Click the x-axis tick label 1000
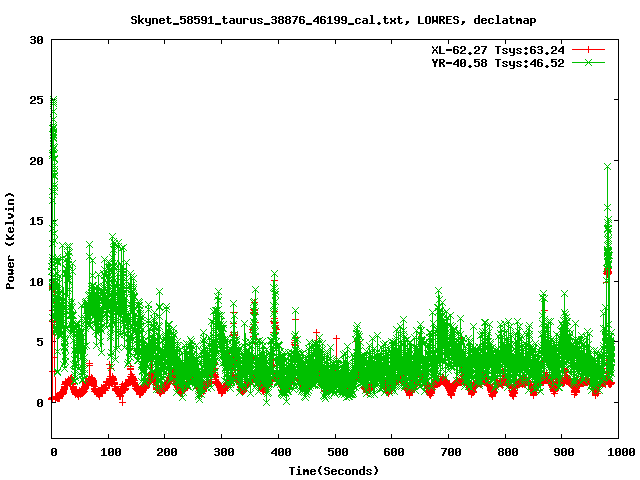Image resolution: width=640 pixels, height=480 pixels. click(x=621, y=452)
